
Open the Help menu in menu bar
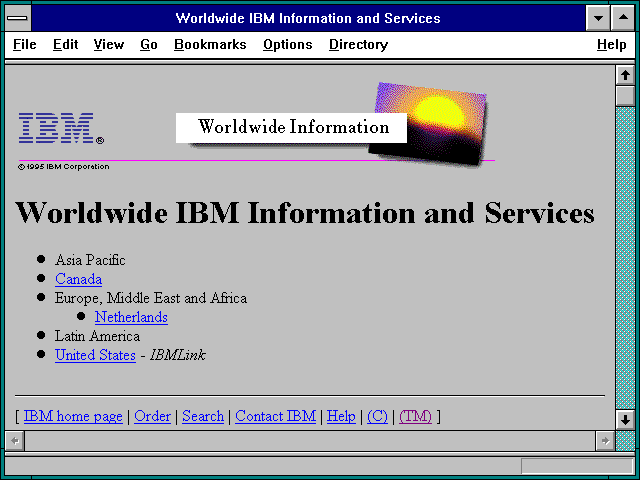click(x=611, y=44)
